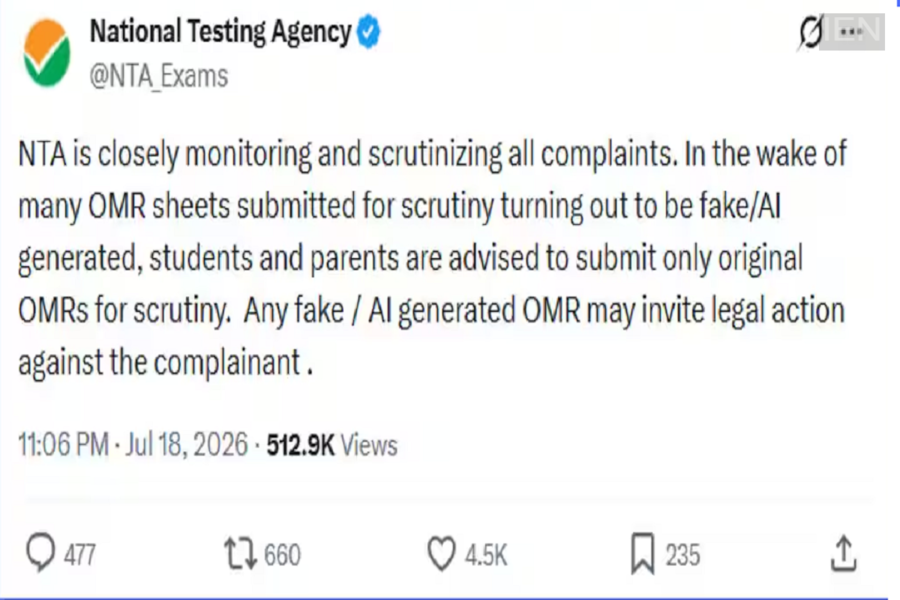Click the Grok slashed-circle icon
The width and height of the screenshot is (900, 600).
click(810, 32)
